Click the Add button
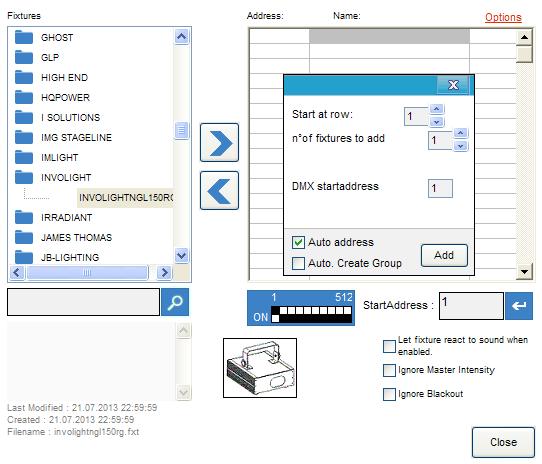The width and height of the screenshot is (542, 464). [444, 255]
